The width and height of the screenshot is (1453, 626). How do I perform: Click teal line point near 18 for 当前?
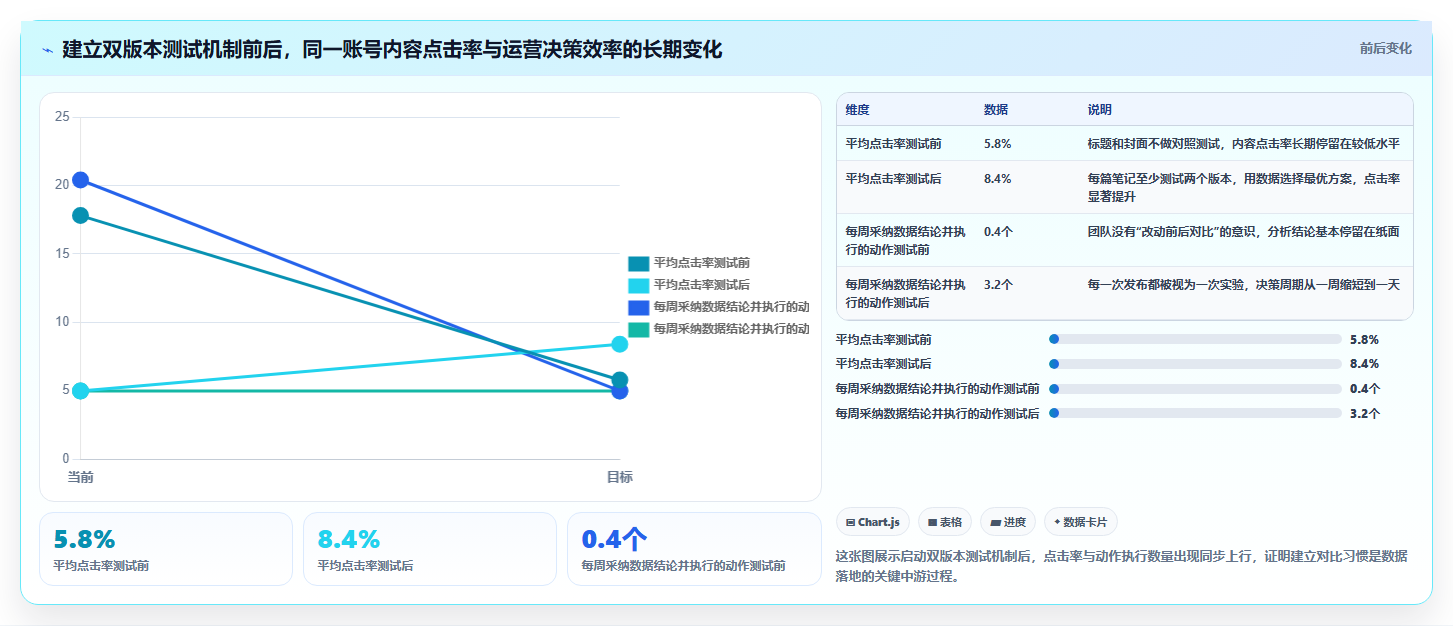click(80, 215)
